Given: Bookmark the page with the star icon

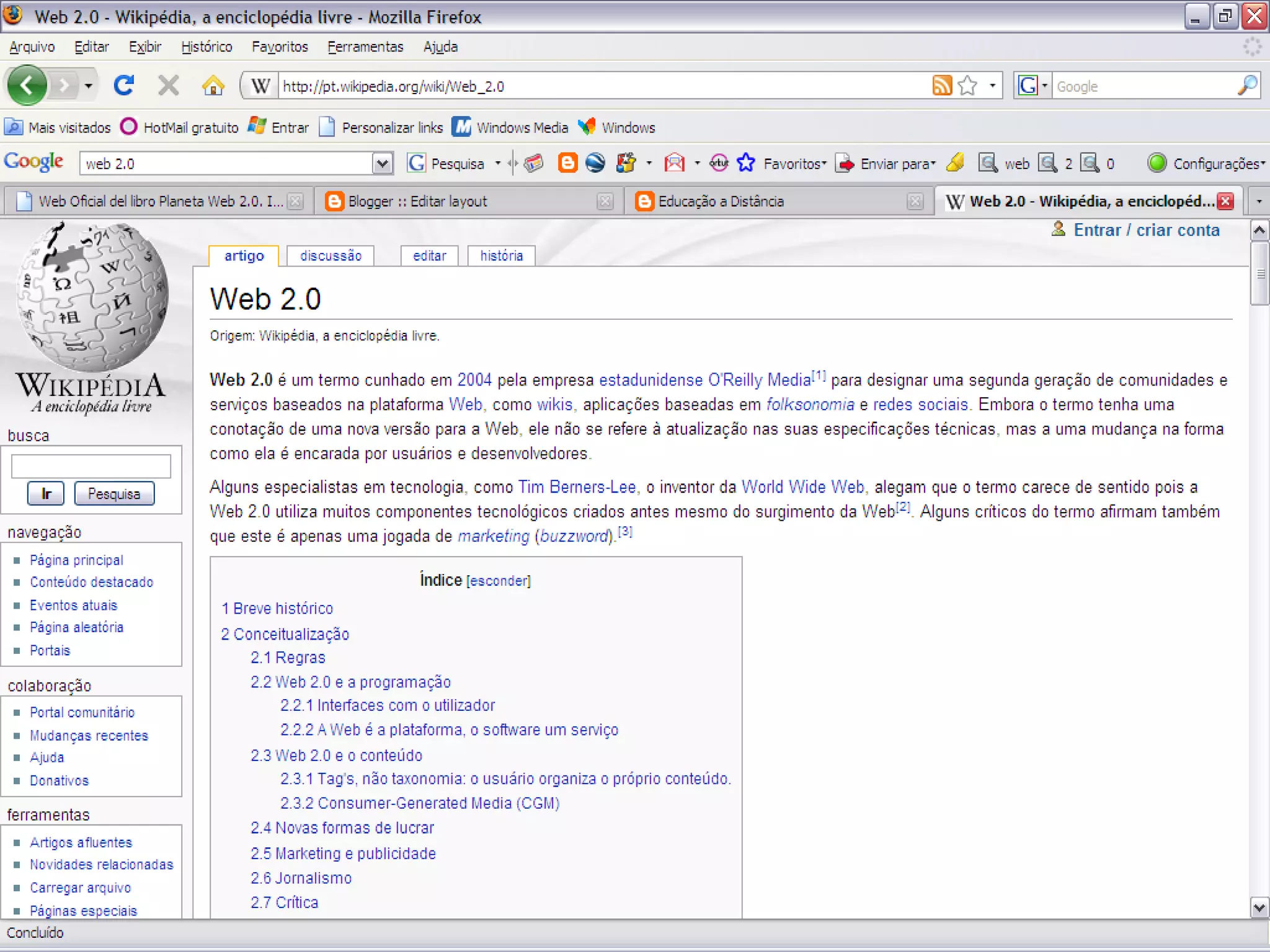Looking at the screenshot, I should coord(967,86).
